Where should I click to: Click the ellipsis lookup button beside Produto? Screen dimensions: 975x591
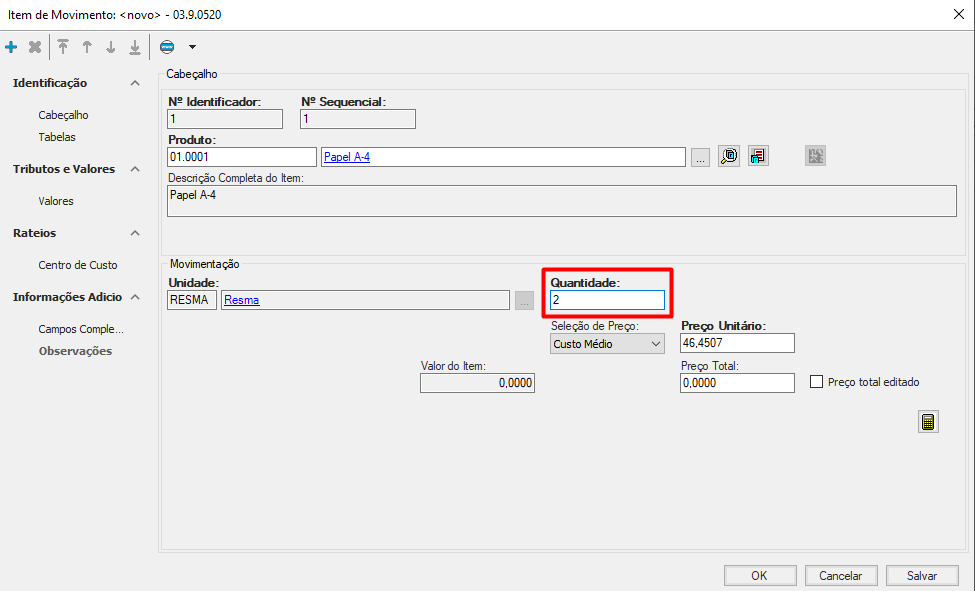click(x=700, y=157)
